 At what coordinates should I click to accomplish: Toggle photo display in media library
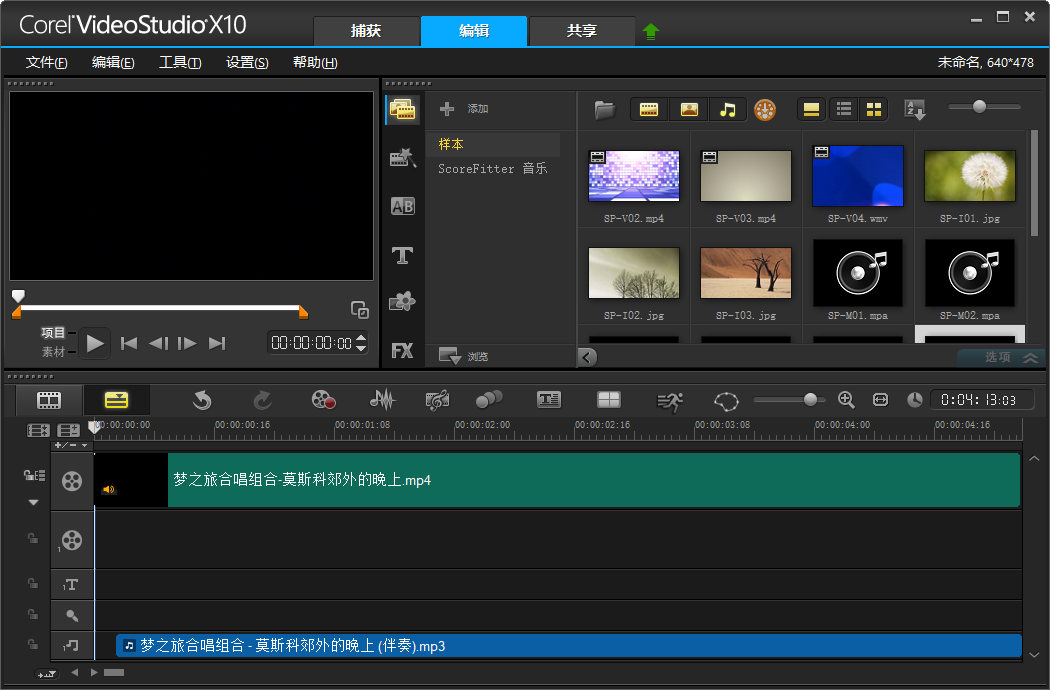689,109
